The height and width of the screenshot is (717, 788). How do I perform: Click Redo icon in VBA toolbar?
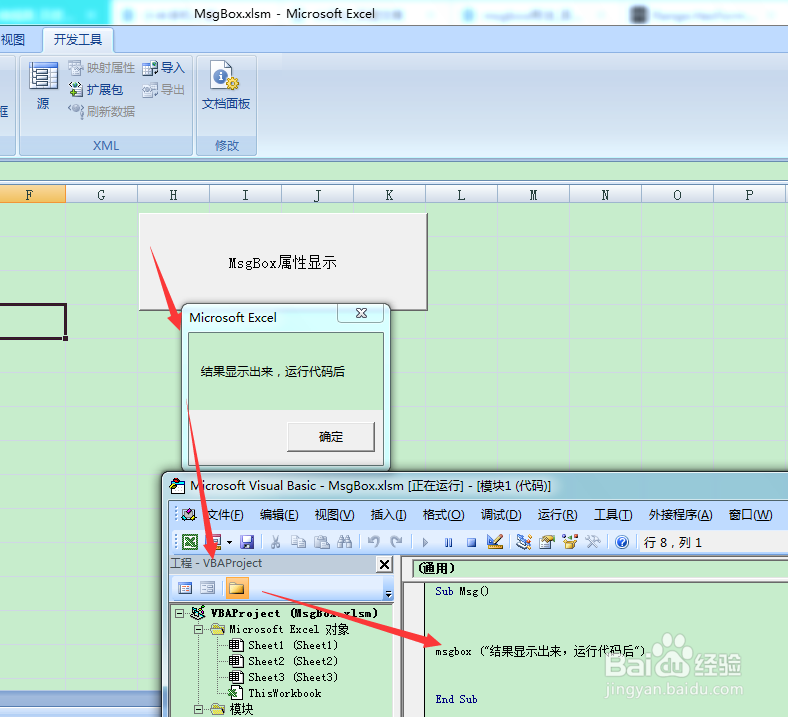[397, 542]
